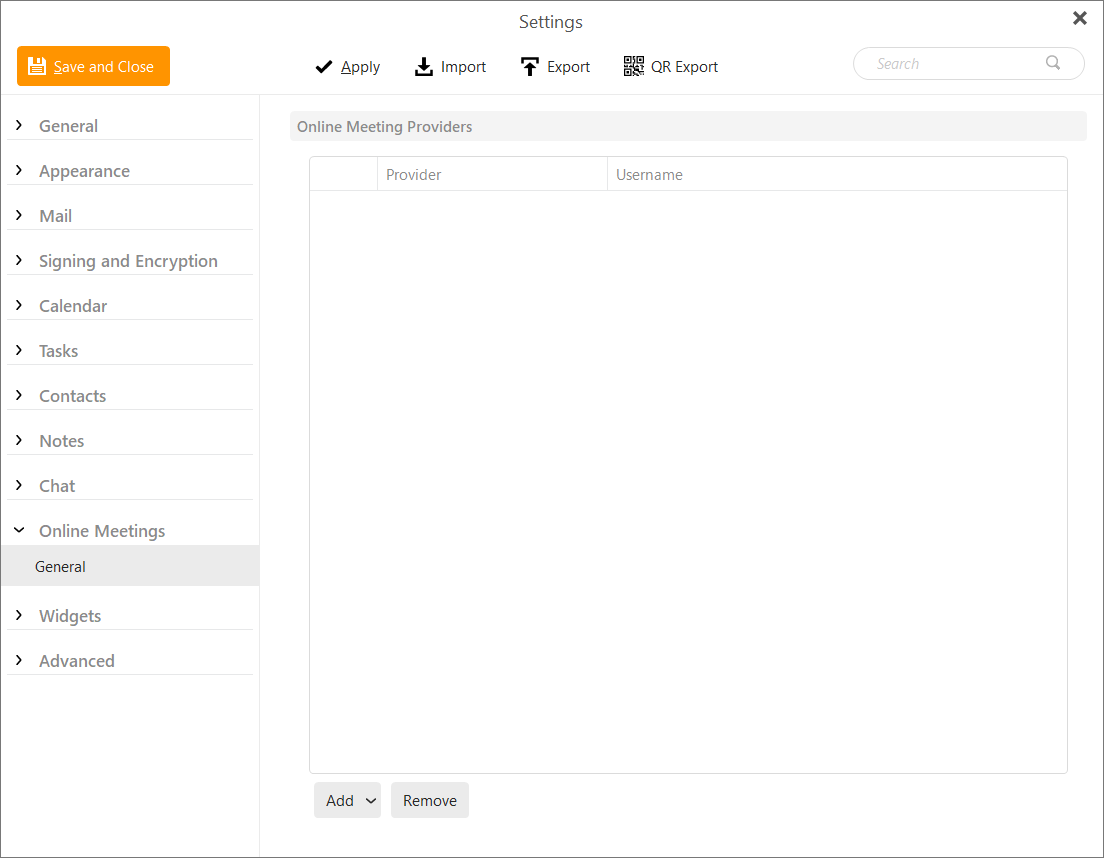
Task: Click the expand arrow next to Advanced
Action: coord(19,660)
